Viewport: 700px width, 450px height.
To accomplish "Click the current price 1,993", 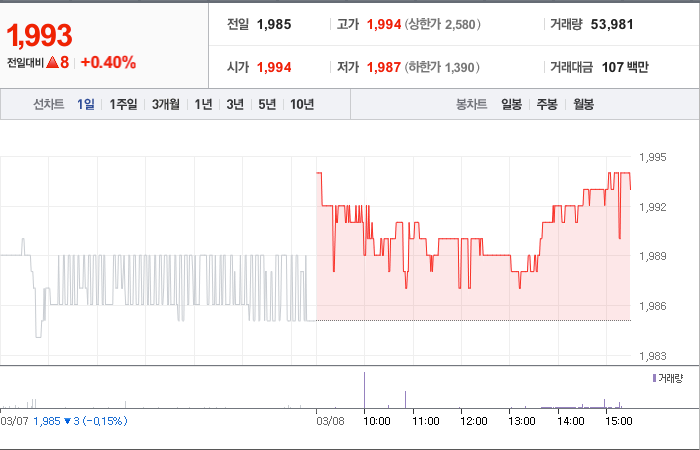I will [x=39, y=36].
